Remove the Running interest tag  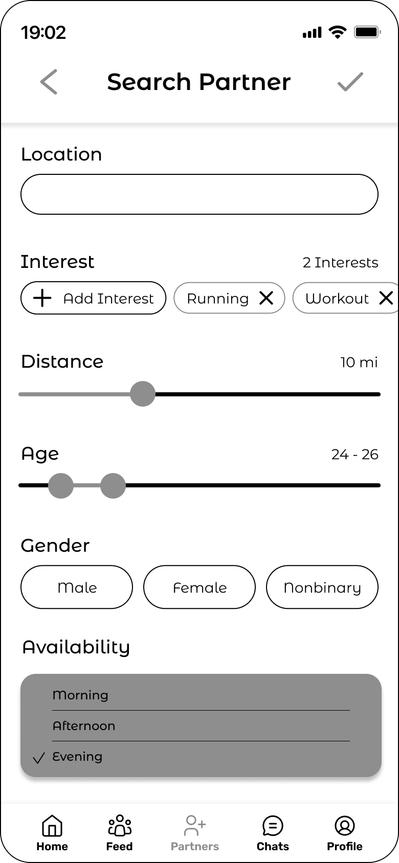[x=266, y=298]
